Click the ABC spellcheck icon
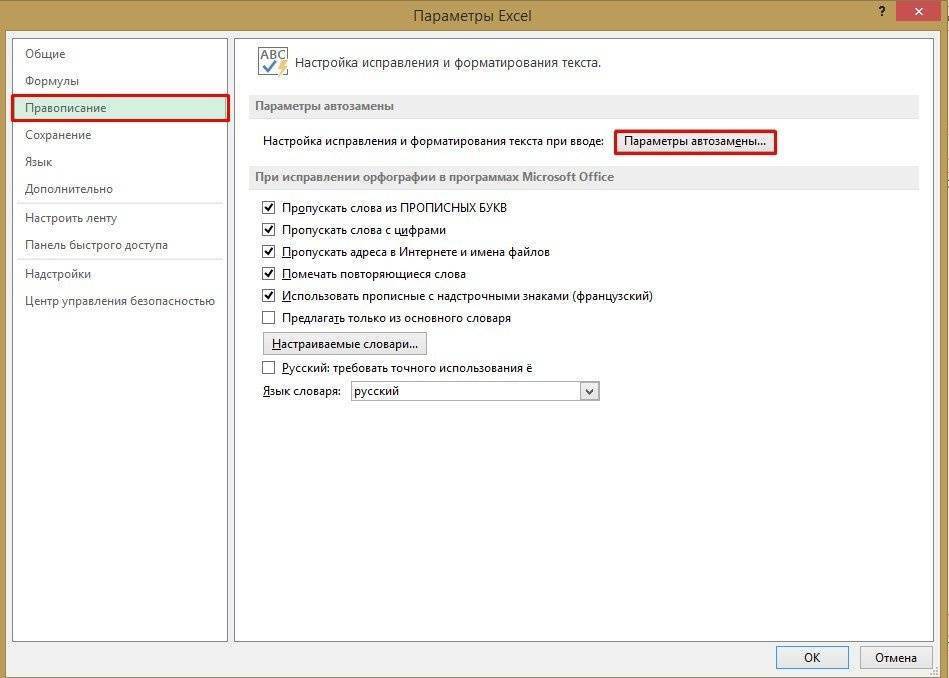 272,61
